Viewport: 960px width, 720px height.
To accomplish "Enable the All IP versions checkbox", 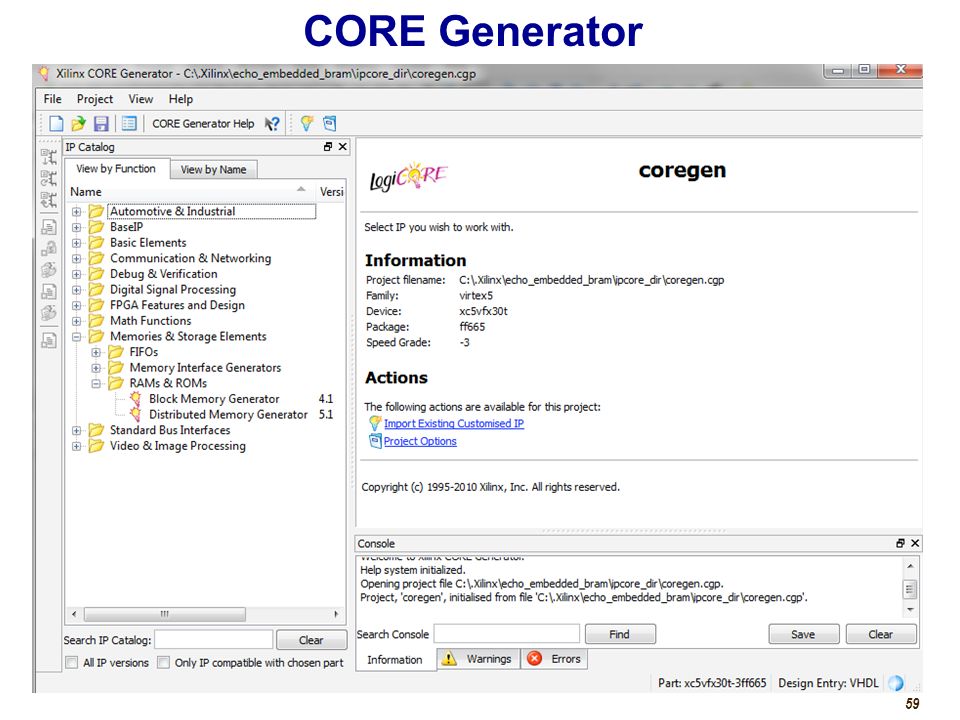I will (x=72, y=662).
